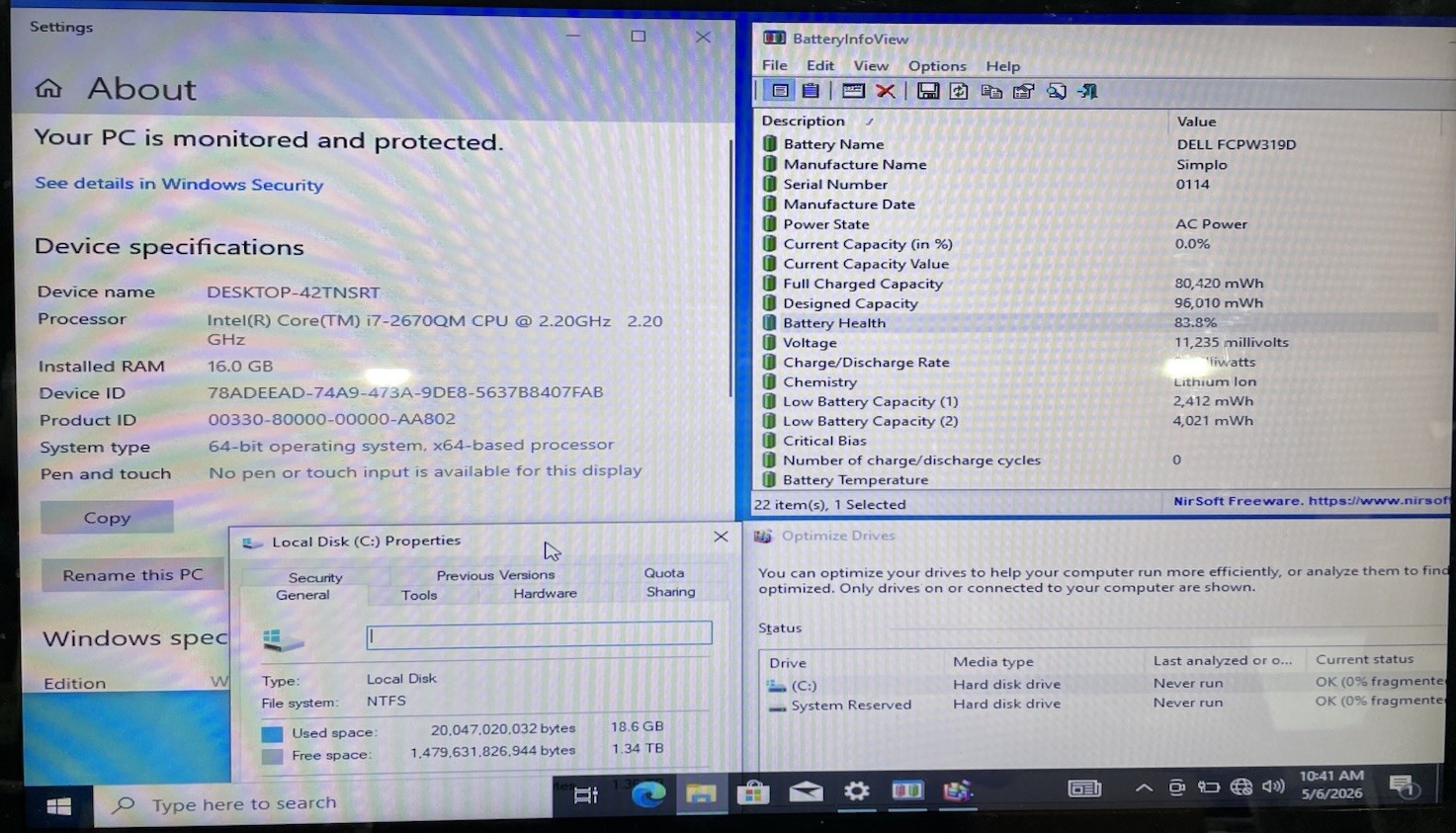The image size is (1456, 833).
Task: Refresh battery data with green arrows icon
Action: click(959, 91)
